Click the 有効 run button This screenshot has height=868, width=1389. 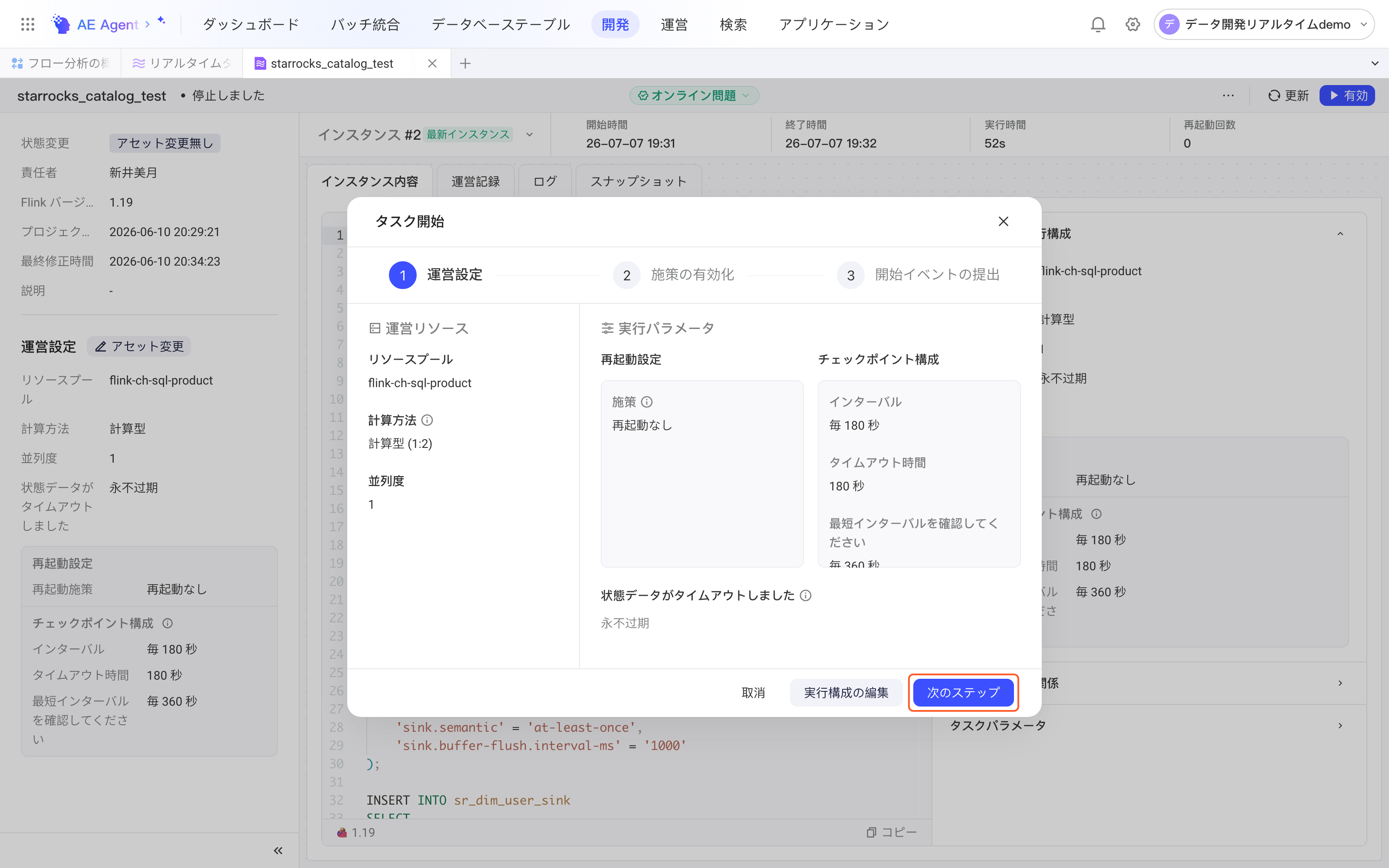[x=1346, y=95]
